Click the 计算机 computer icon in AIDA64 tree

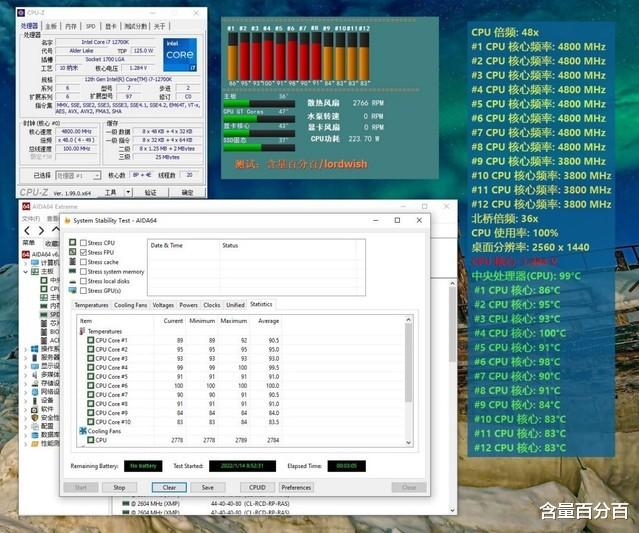(35, 263)
